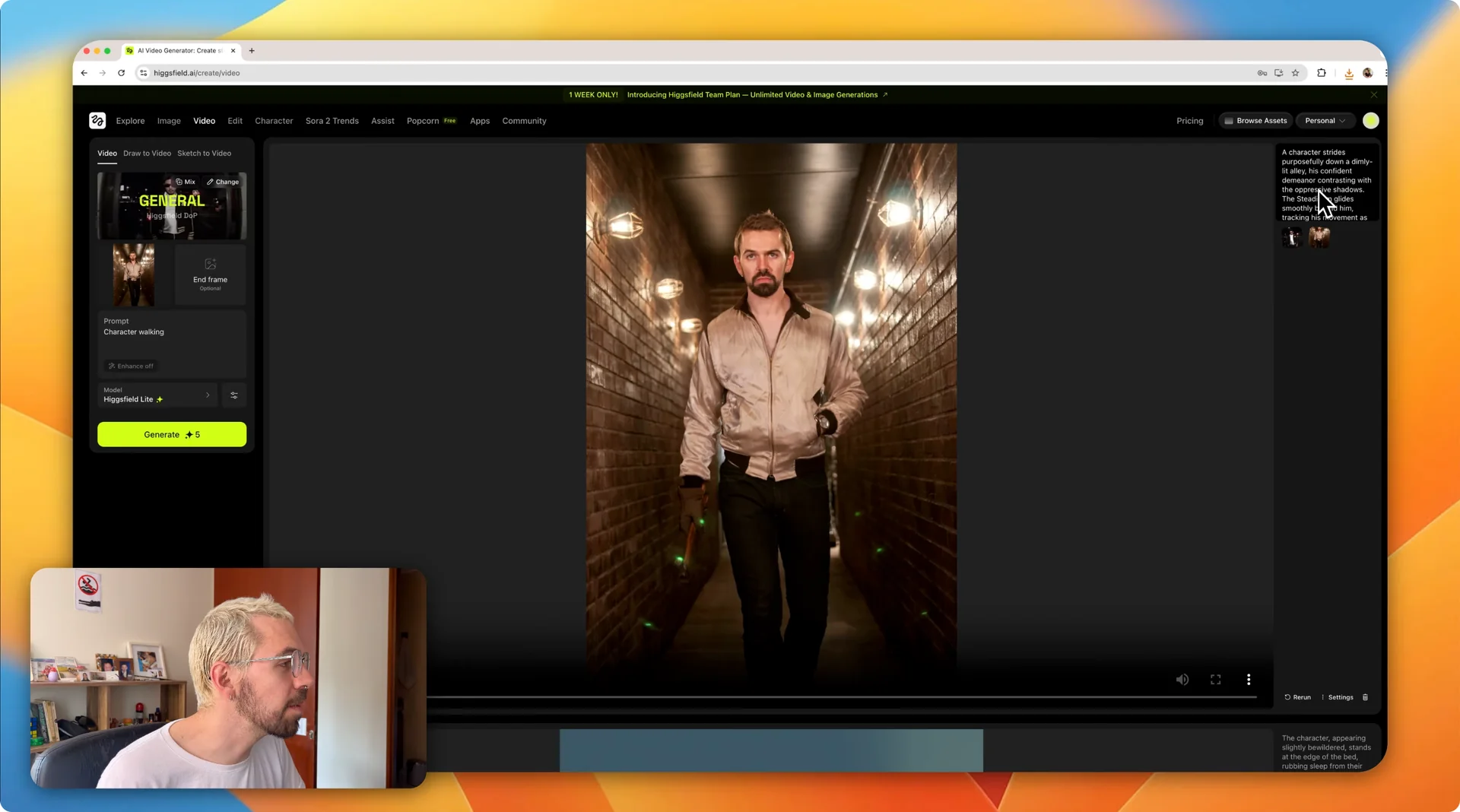Screen dimensions: 1460x812
Task: Bookmark page with star icon
Action: click(x=1296, y=73)
